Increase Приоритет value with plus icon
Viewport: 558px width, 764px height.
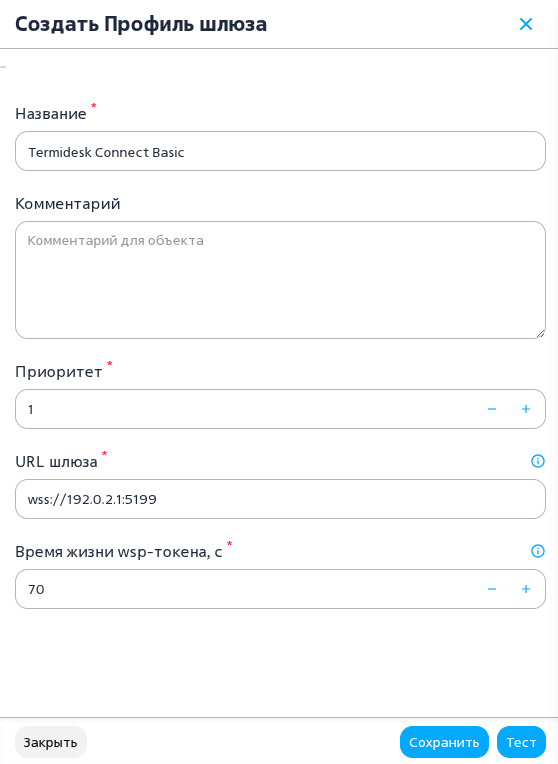525,409
